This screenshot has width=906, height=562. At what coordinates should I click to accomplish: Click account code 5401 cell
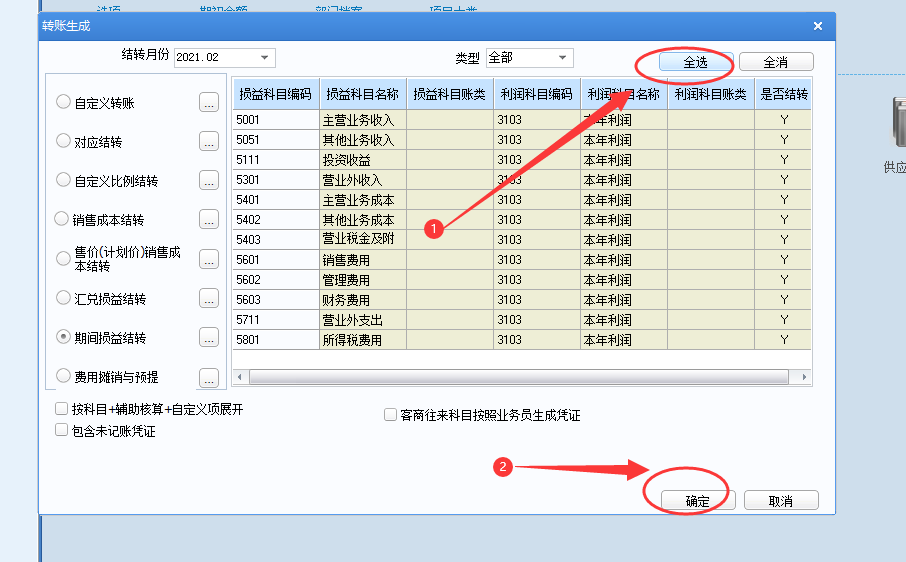click(276, 200)
